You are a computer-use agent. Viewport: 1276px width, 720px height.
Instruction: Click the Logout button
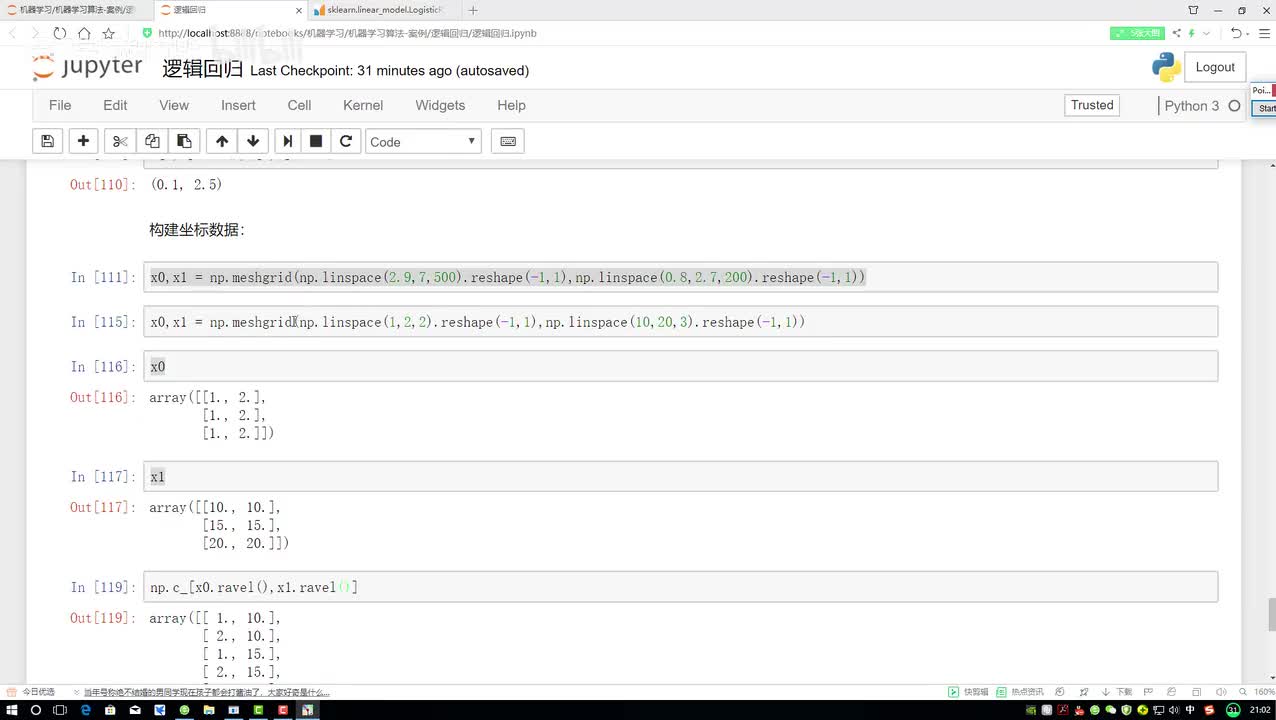tap(1215, 67)
